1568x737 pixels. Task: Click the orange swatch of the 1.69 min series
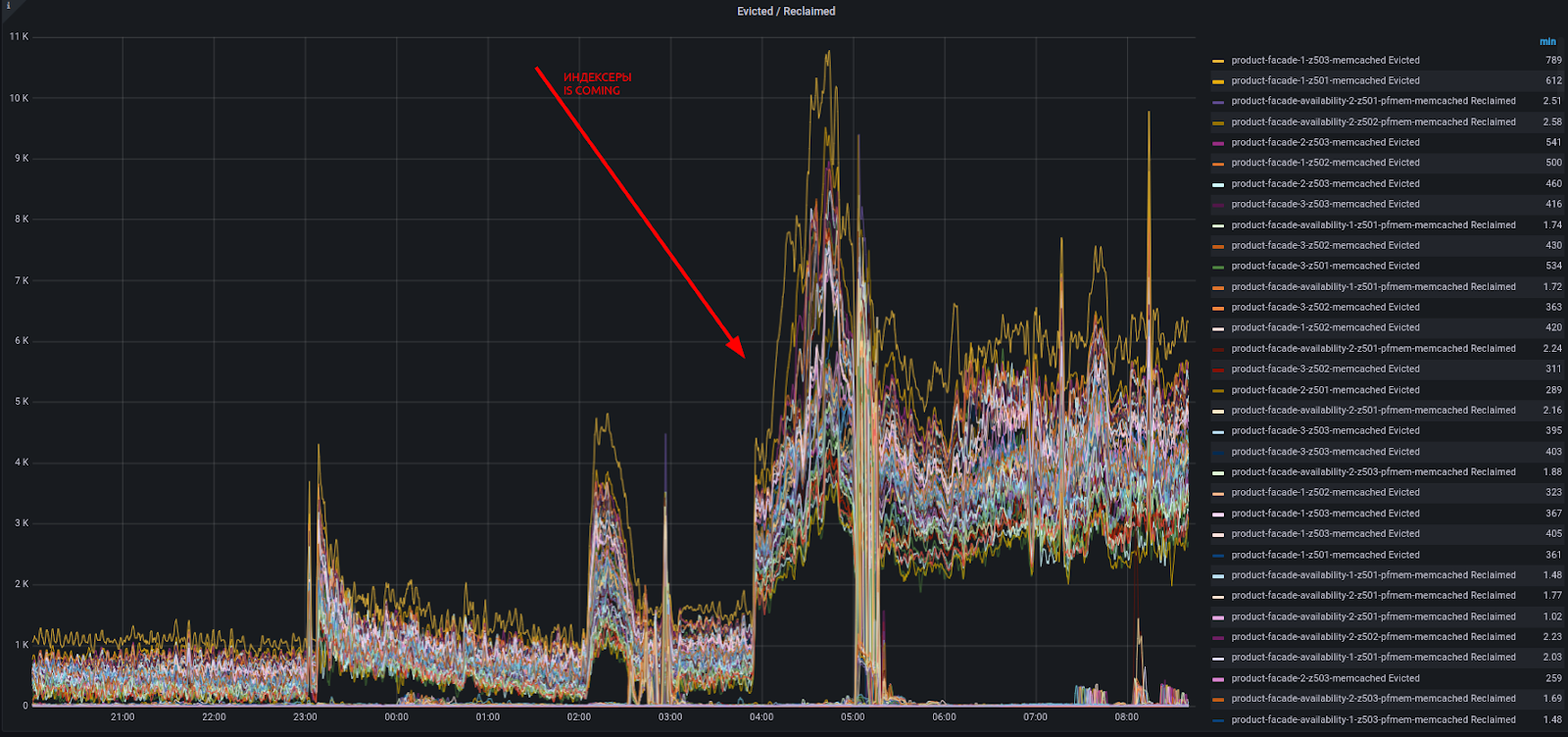(1218, 700)
